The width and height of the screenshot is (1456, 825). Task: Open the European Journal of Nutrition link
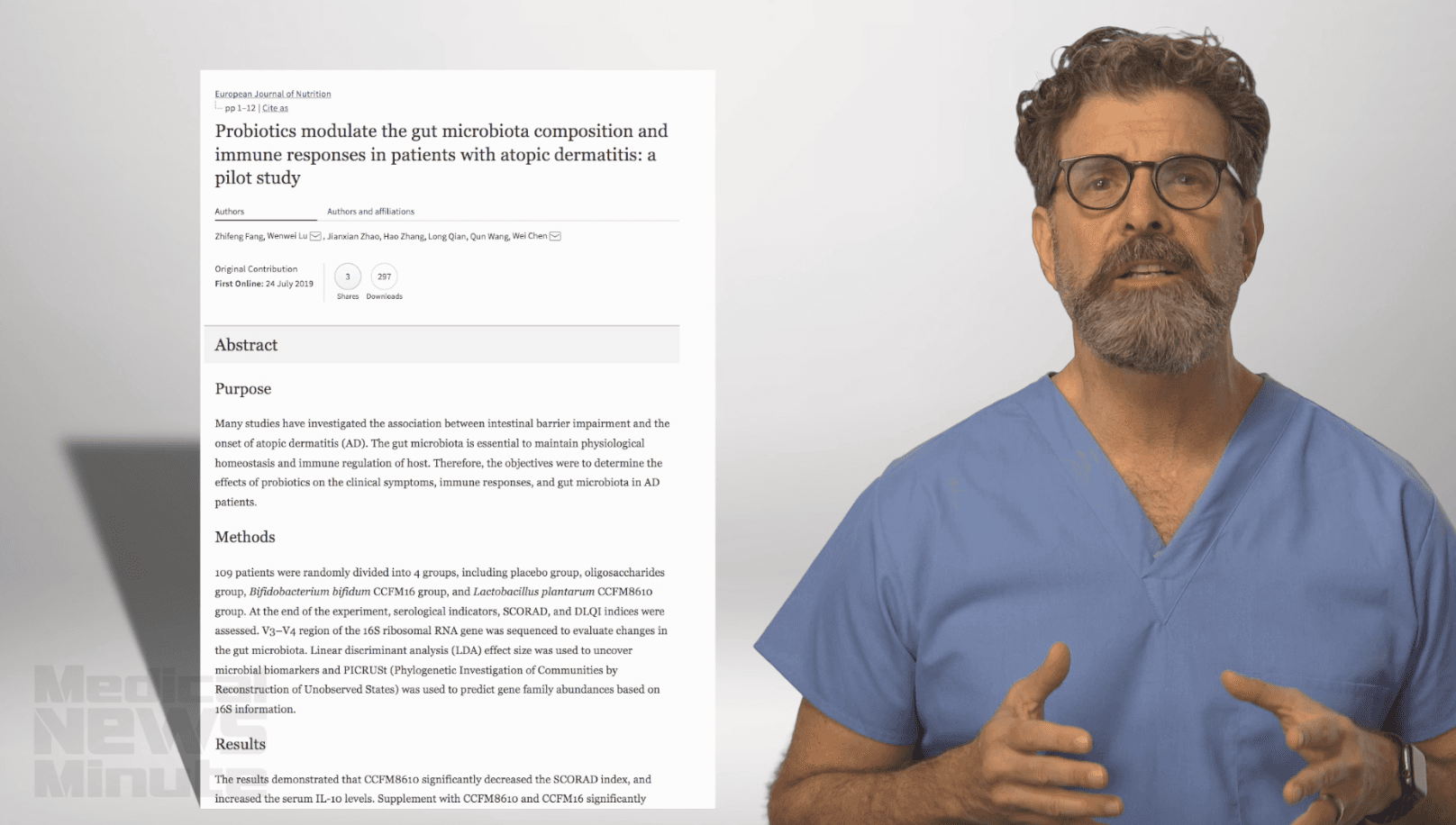(273, 94)
